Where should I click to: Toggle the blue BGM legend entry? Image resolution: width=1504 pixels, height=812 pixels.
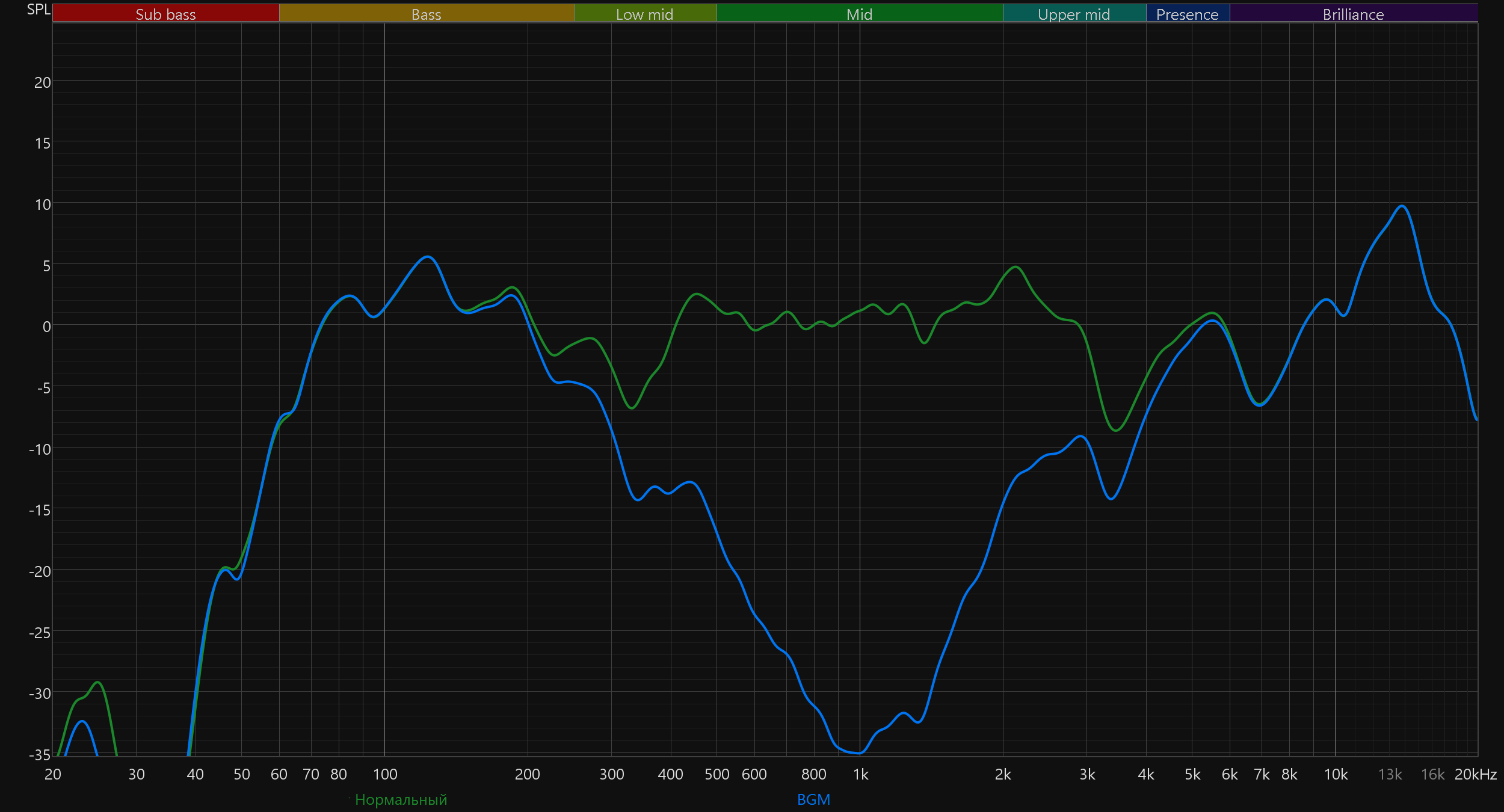pyautogui.click(x=813, y=799)
